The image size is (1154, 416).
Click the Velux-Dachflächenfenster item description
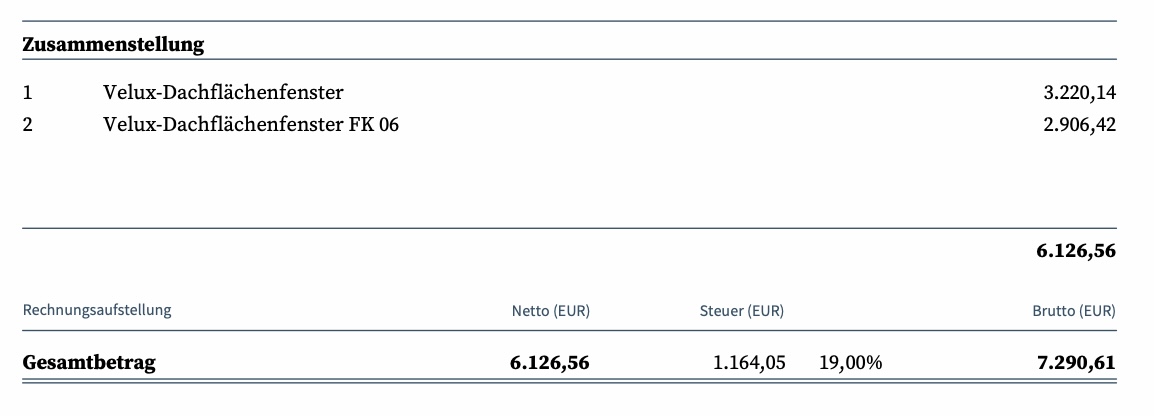click(x=223, y=93)
